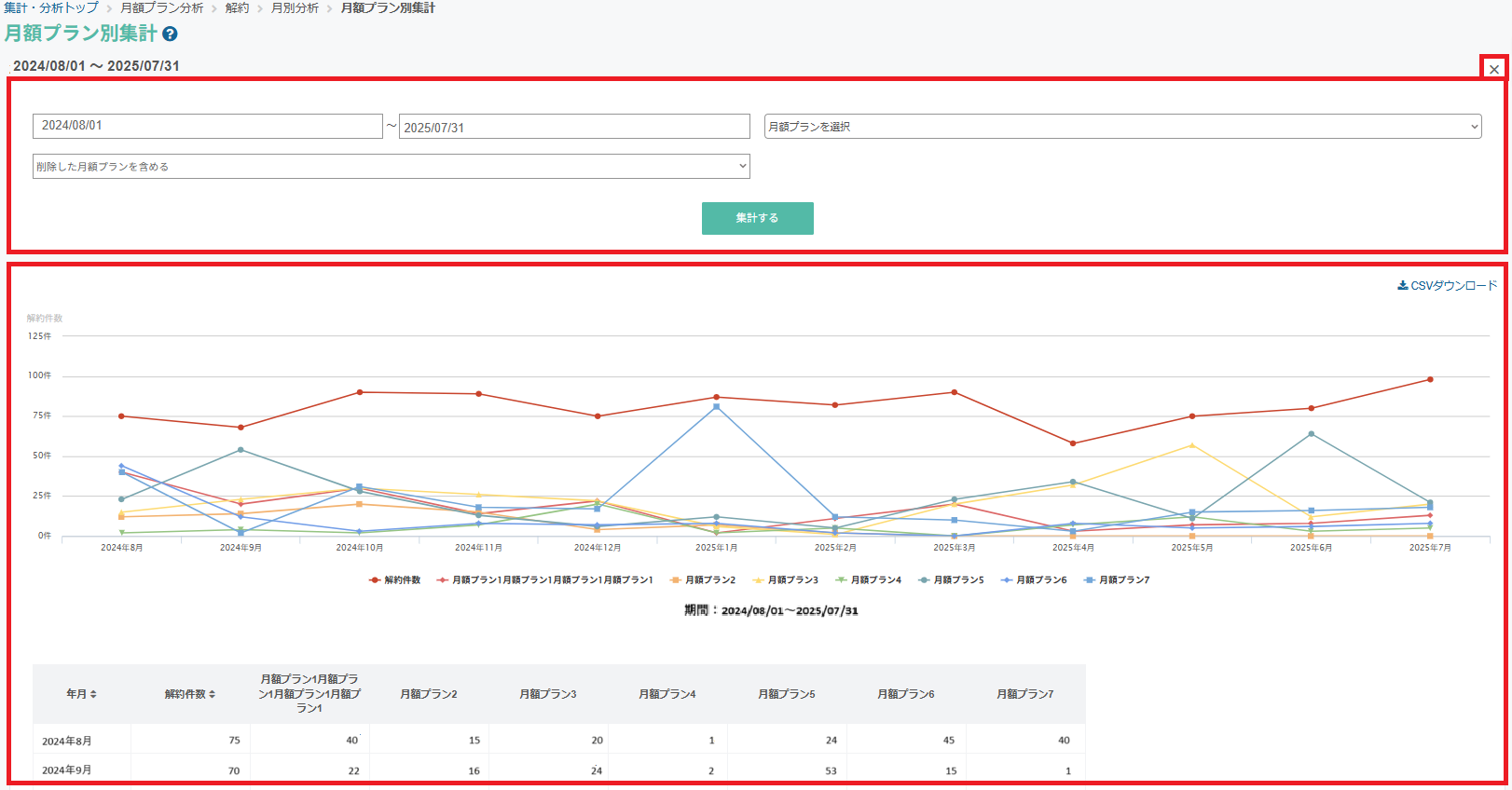
Task: Run the report with the 集計する button
Action: (x=758, y=218)
